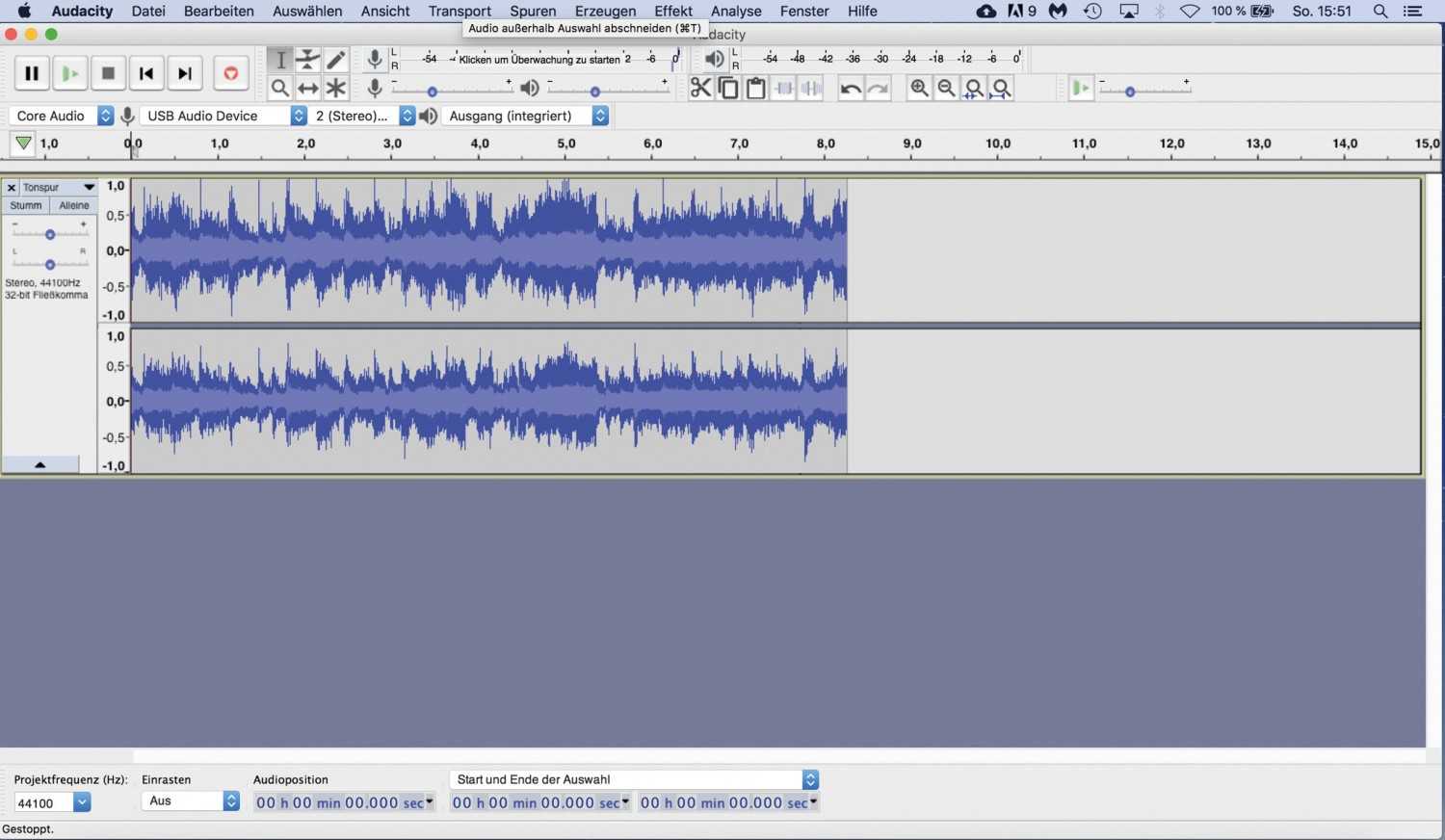Adjust the play-at-speed slider
The width and height of the screenshot is (1445, 840).
click(1144, 91)
